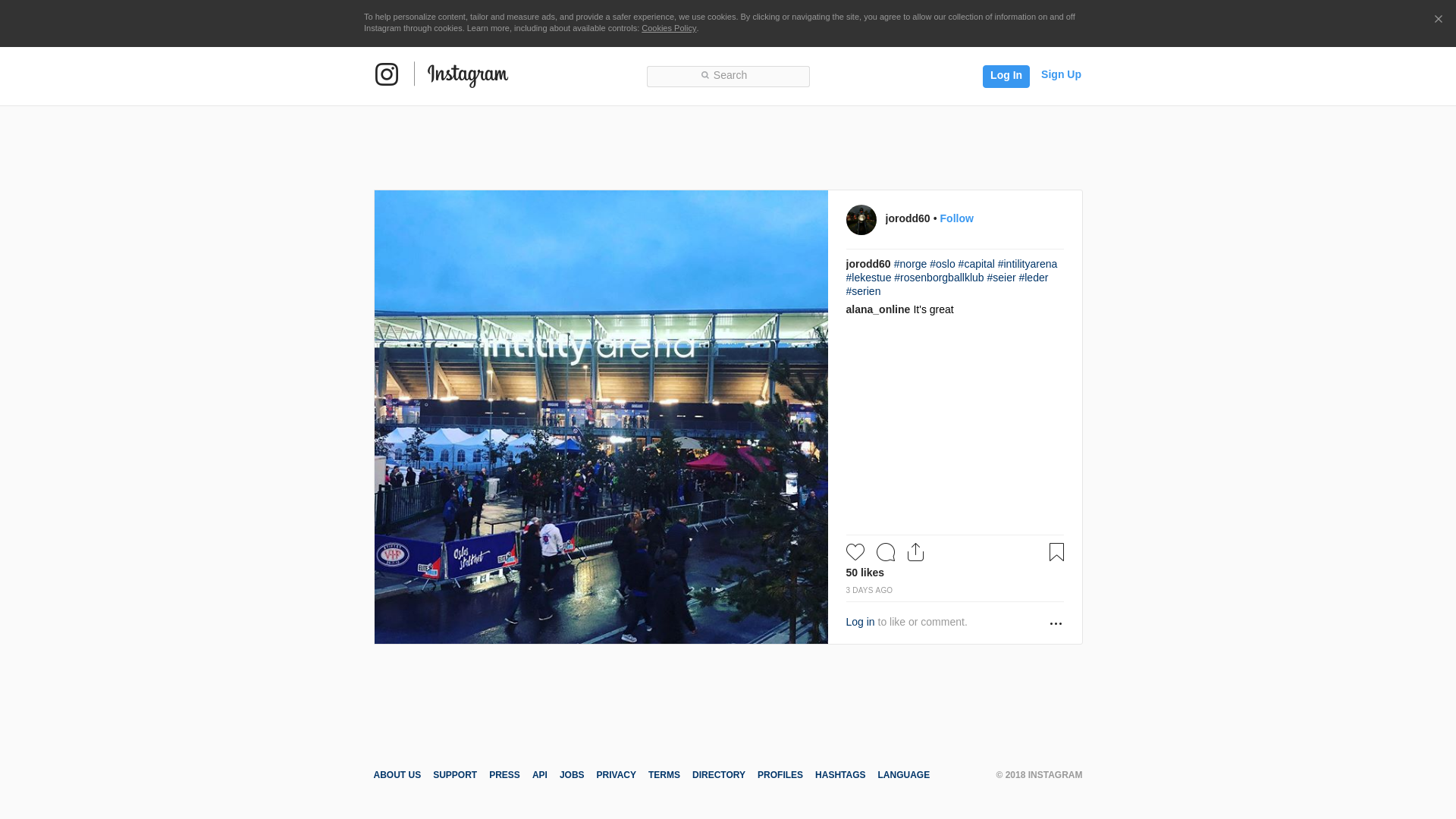Follow the jorodd60 account
Screen dimensions: 1456x819
(x=956, y=218)
